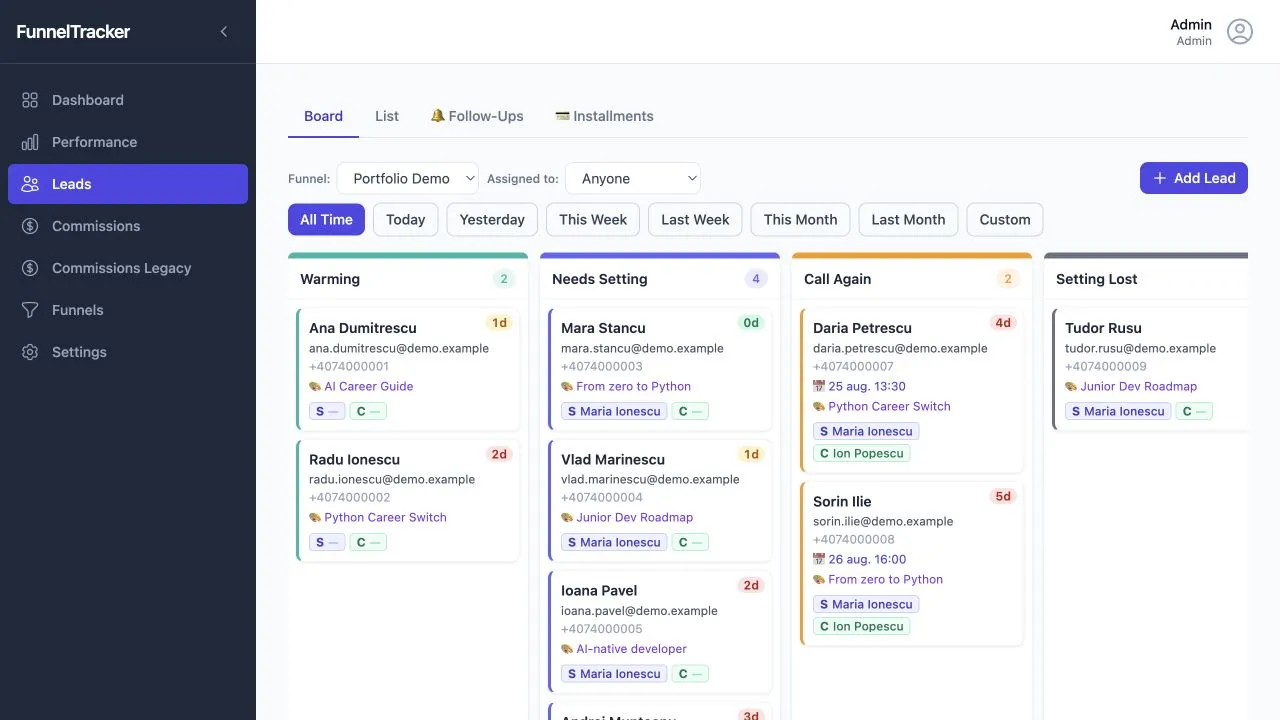Switch to the List tab
The width and height of the screenshot is (1280, 720).
tap(387, 116)
